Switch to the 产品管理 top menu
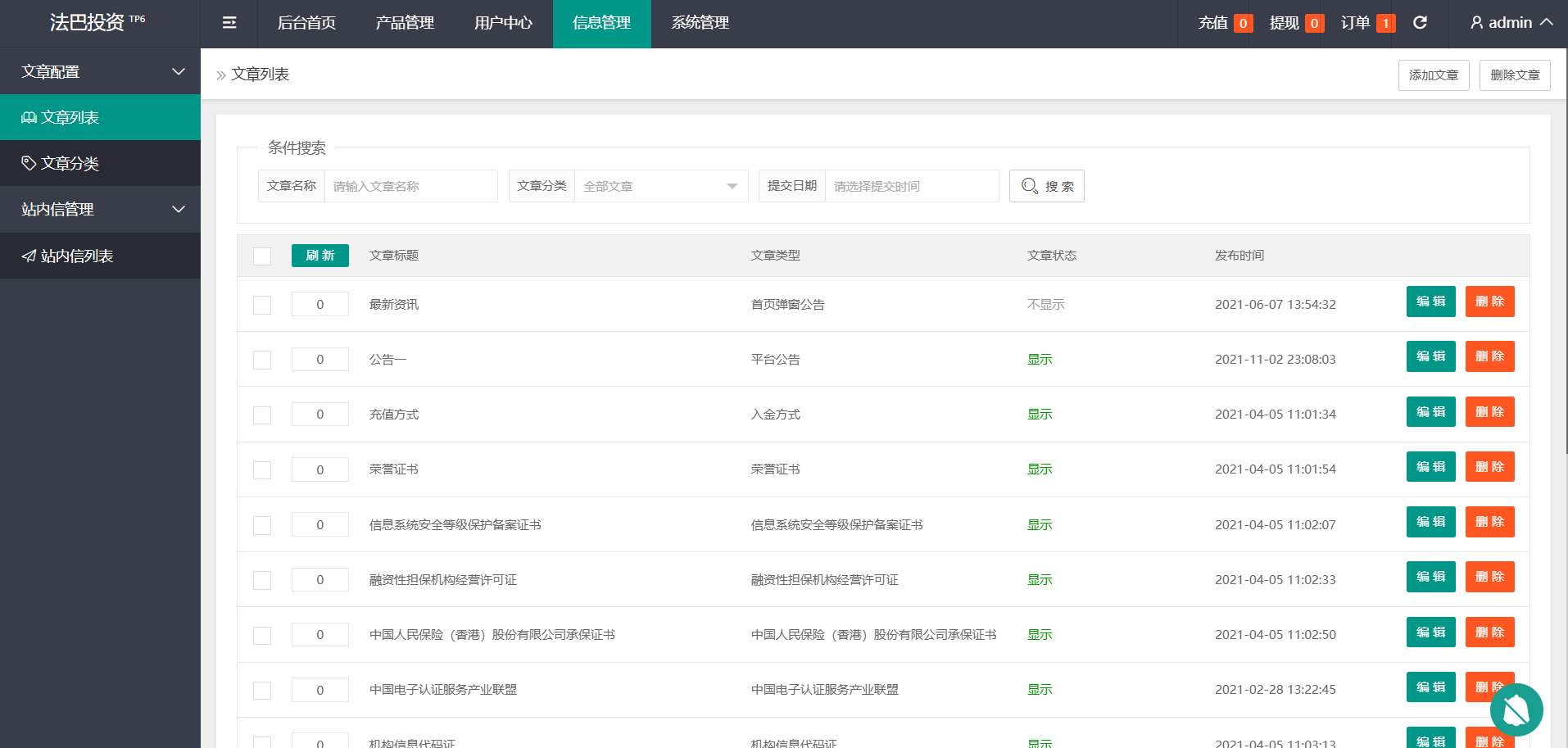The image size is (1568, 748). click(x=405, y=23)
